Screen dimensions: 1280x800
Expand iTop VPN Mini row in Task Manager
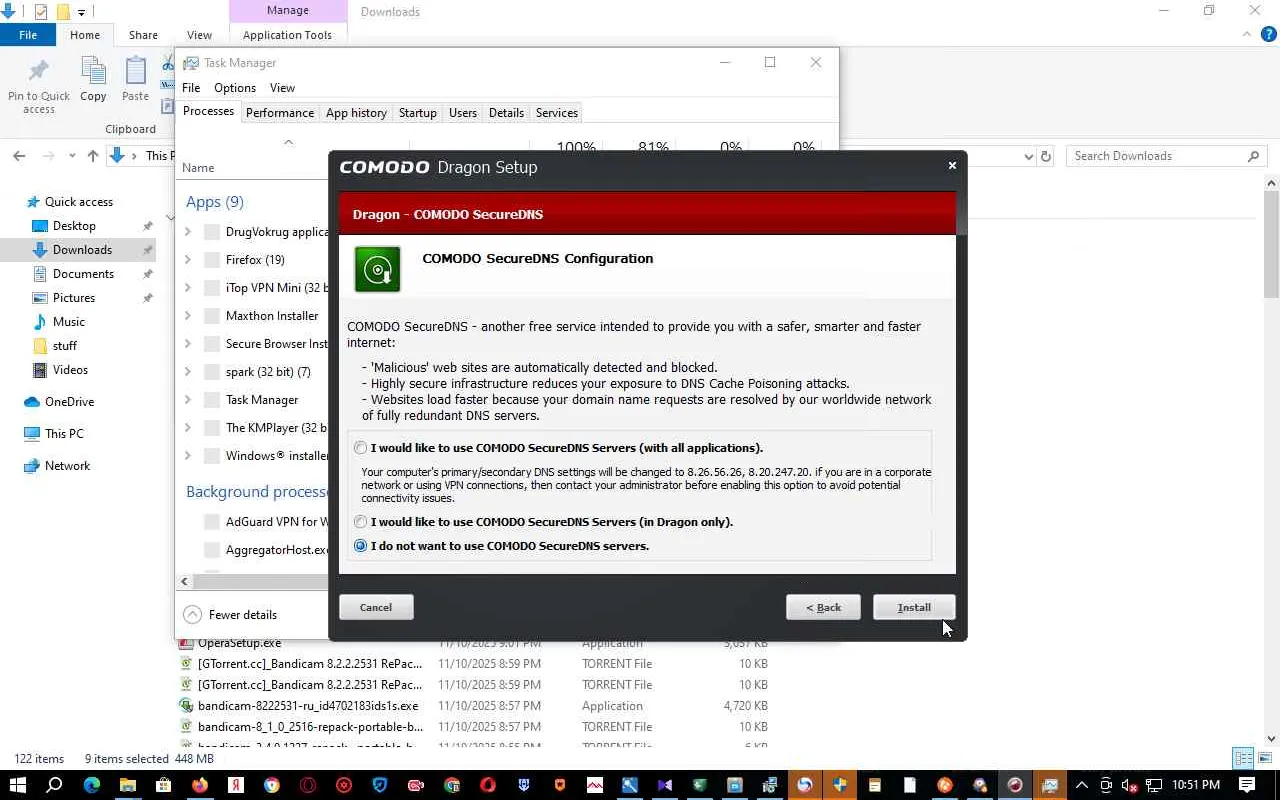click(x=188, y=288)
